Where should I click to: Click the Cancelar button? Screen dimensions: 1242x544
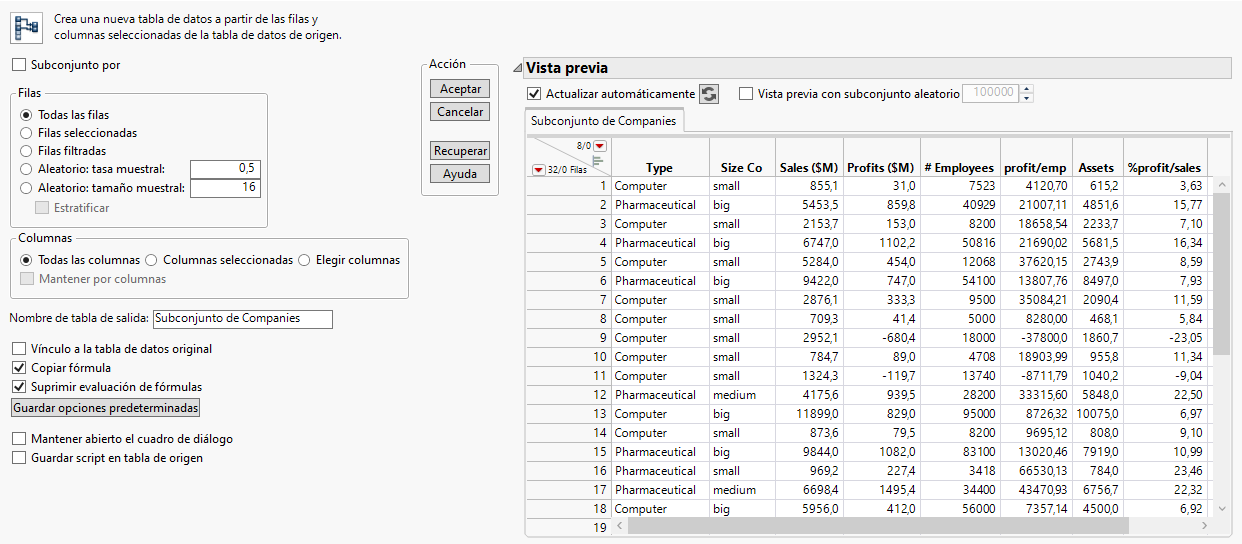point(460,112)
